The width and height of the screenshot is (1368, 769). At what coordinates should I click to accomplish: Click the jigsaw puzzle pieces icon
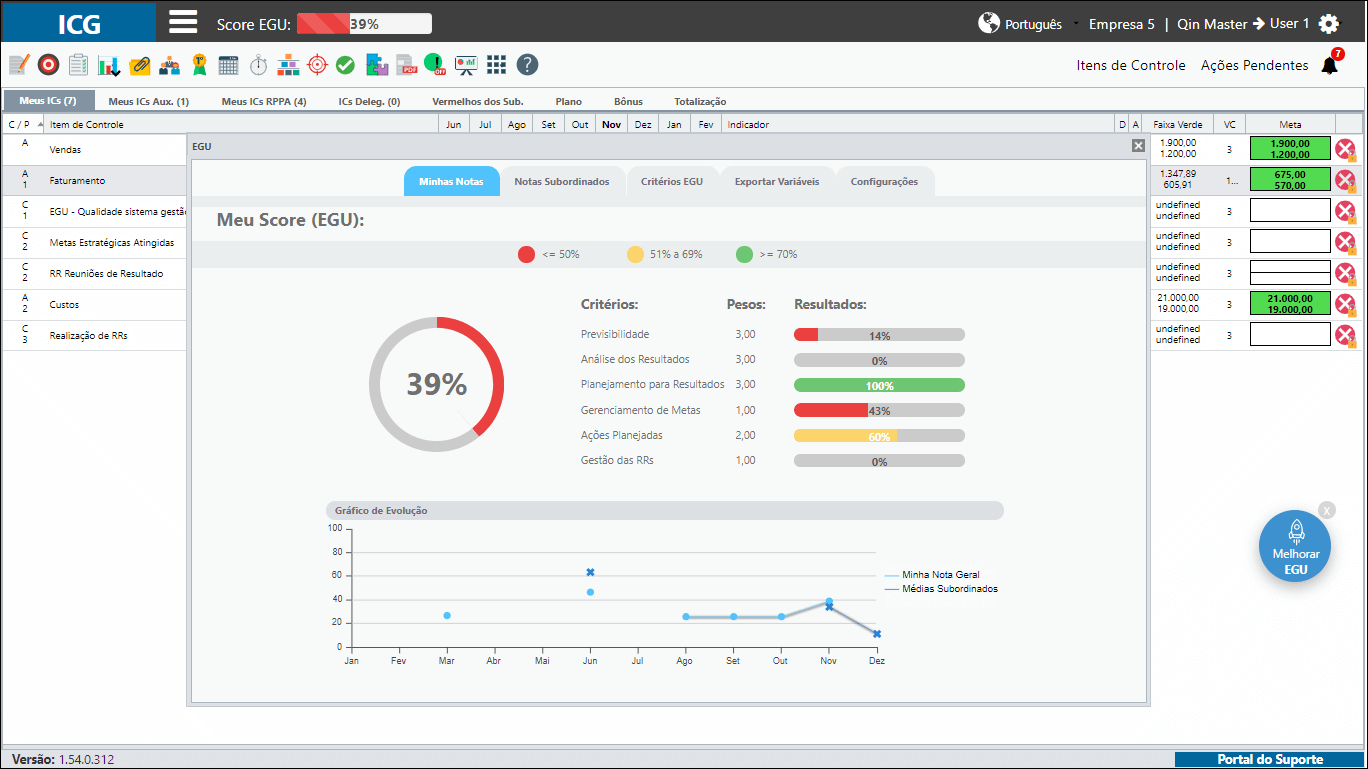pos(377,65)
